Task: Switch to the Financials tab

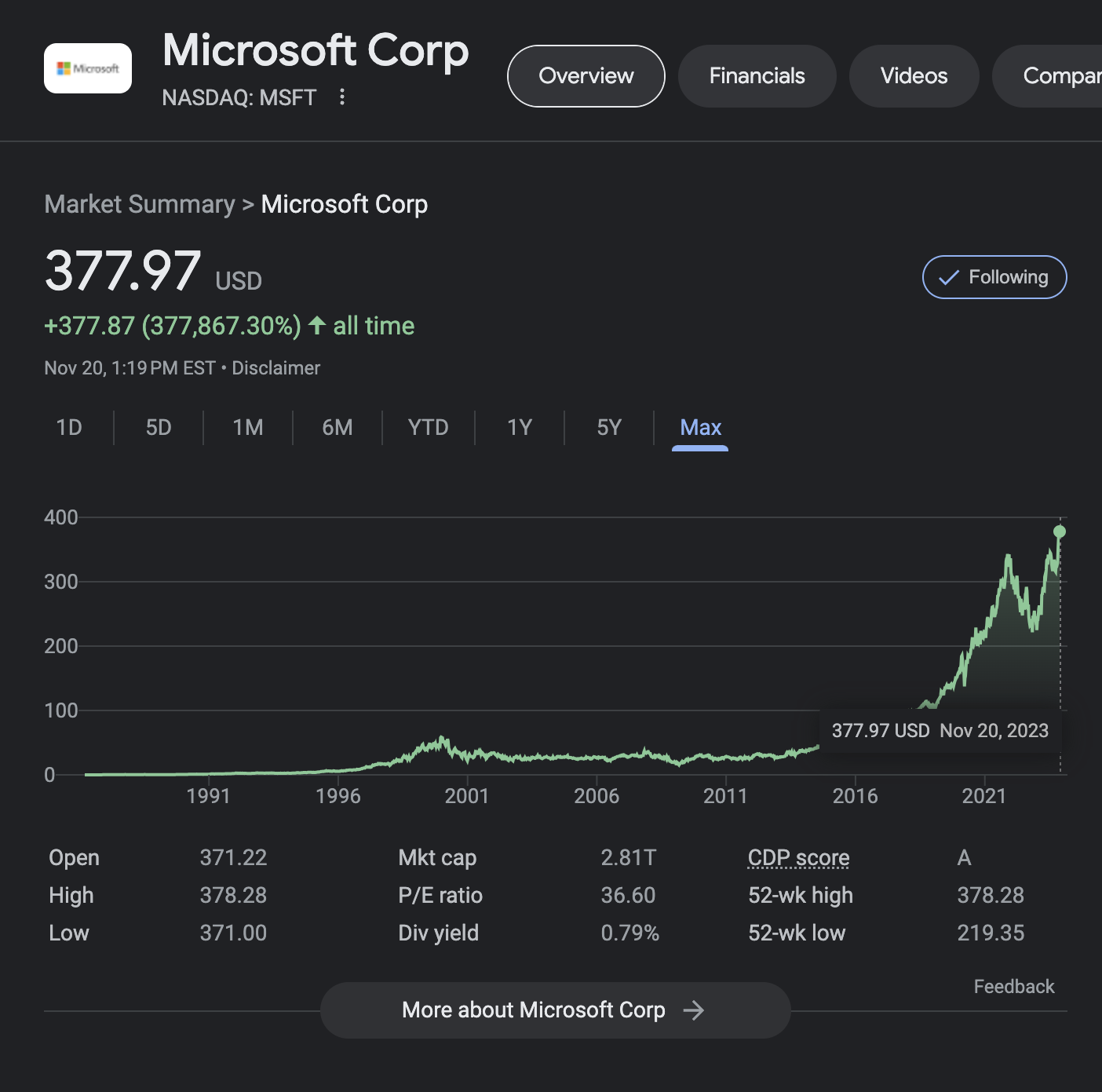Action: coord(756,75)
